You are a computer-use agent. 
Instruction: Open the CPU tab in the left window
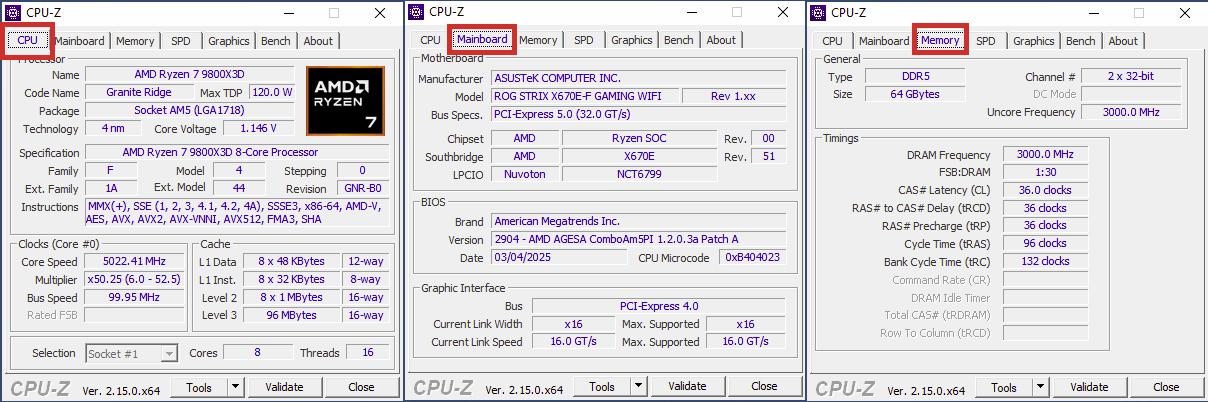[28, 41]
